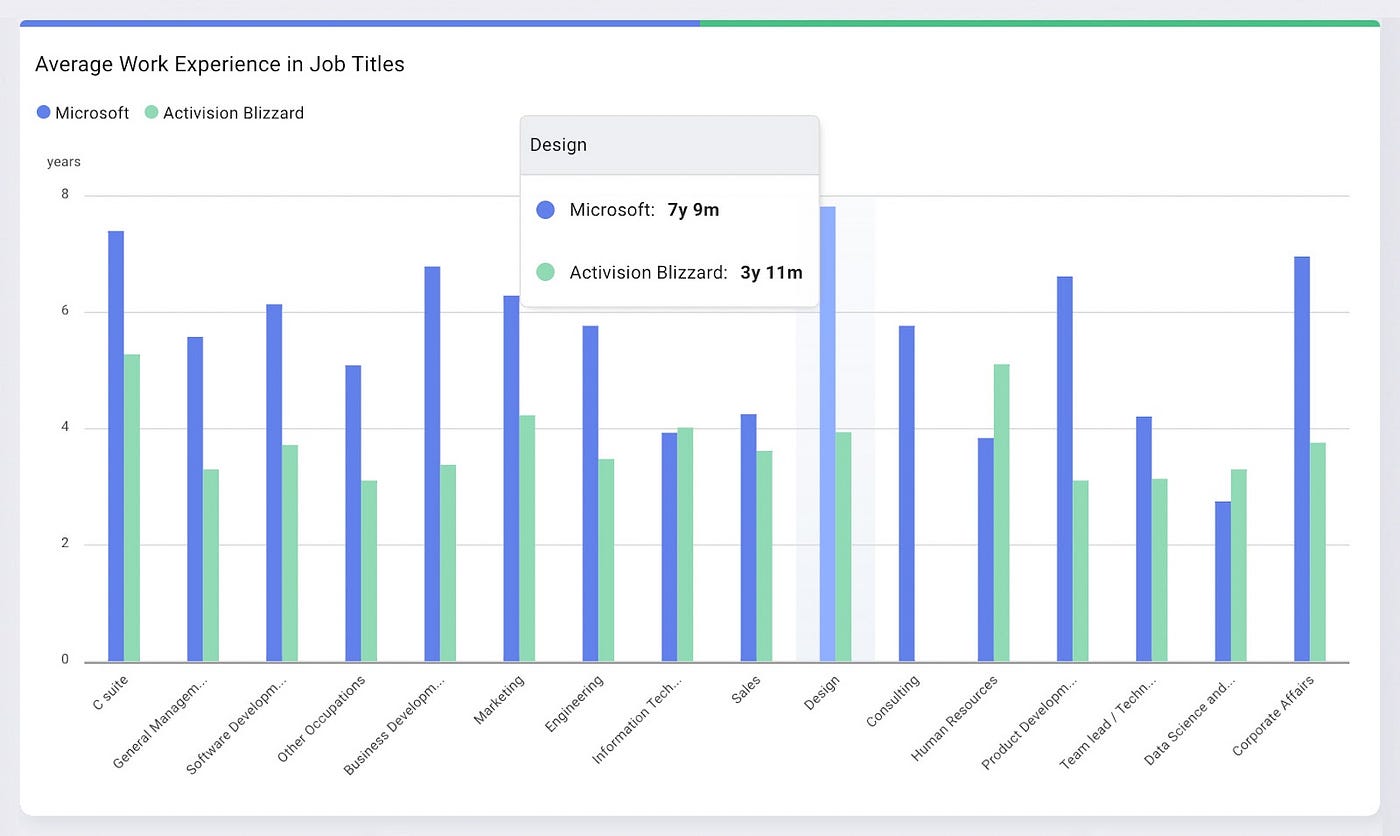Click the blue Data Science bar
The image size is (1400, 836).
[x=1223, y=581]
